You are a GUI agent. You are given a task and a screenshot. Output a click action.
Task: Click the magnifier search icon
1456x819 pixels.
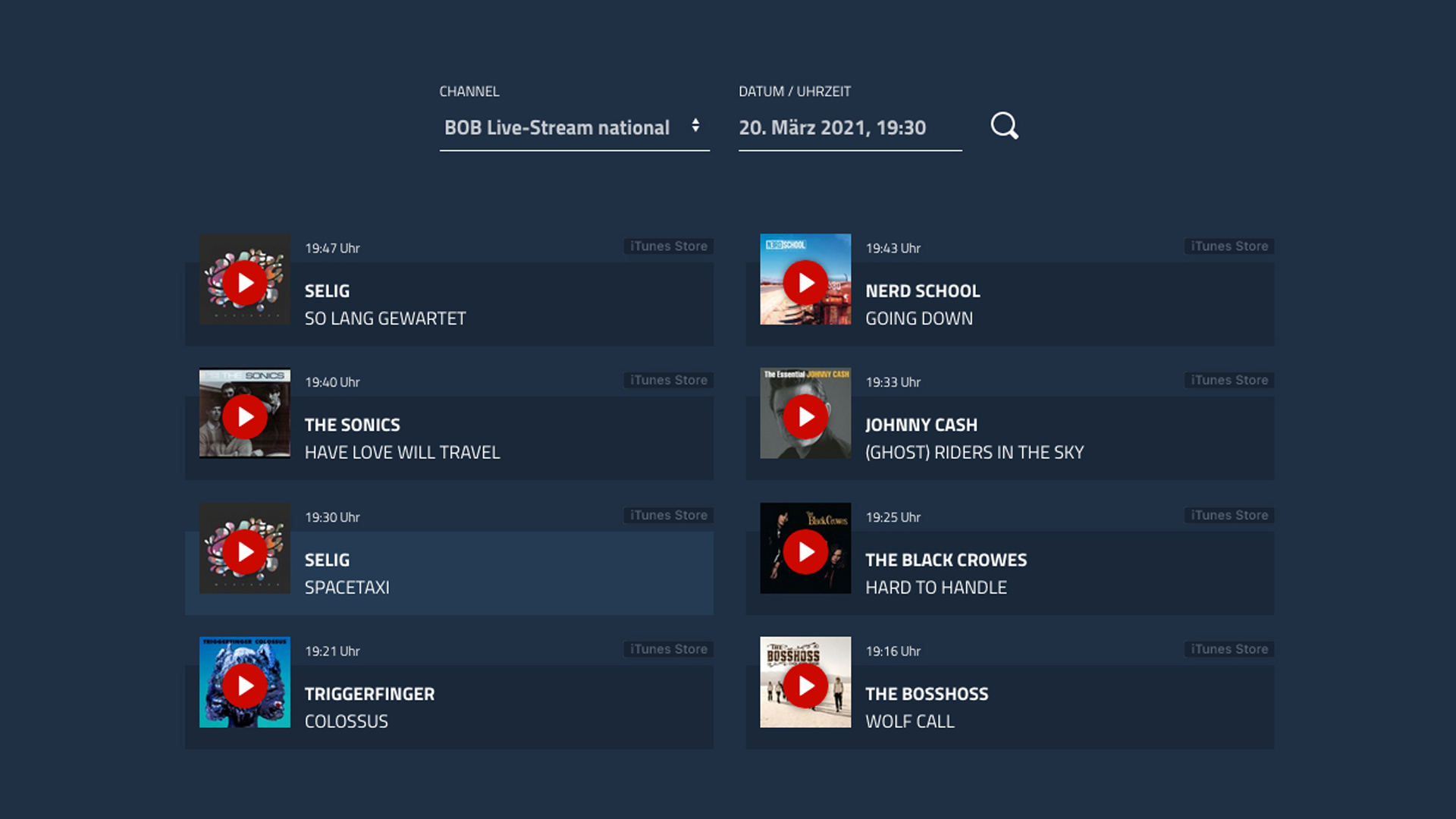tap(1004, 126)
